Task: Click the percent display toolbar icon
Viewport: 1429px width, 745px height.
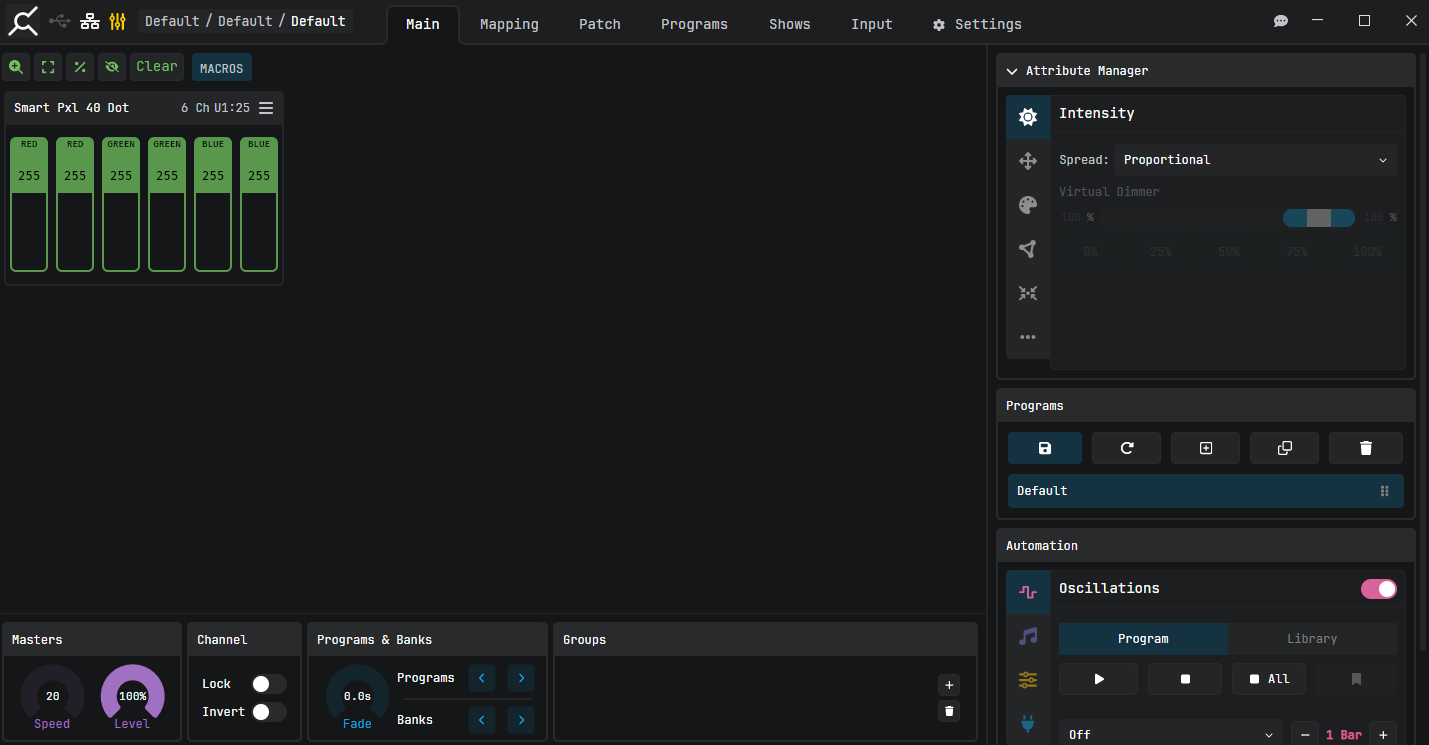Action: pyautogui.click(x=80, y=67)
